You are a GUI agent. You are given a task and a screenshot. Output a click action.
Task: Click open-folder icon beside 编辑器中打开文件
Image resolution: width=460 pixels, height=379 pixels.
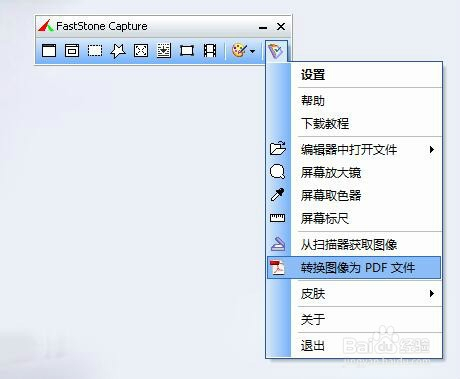(x=278, y=148)
